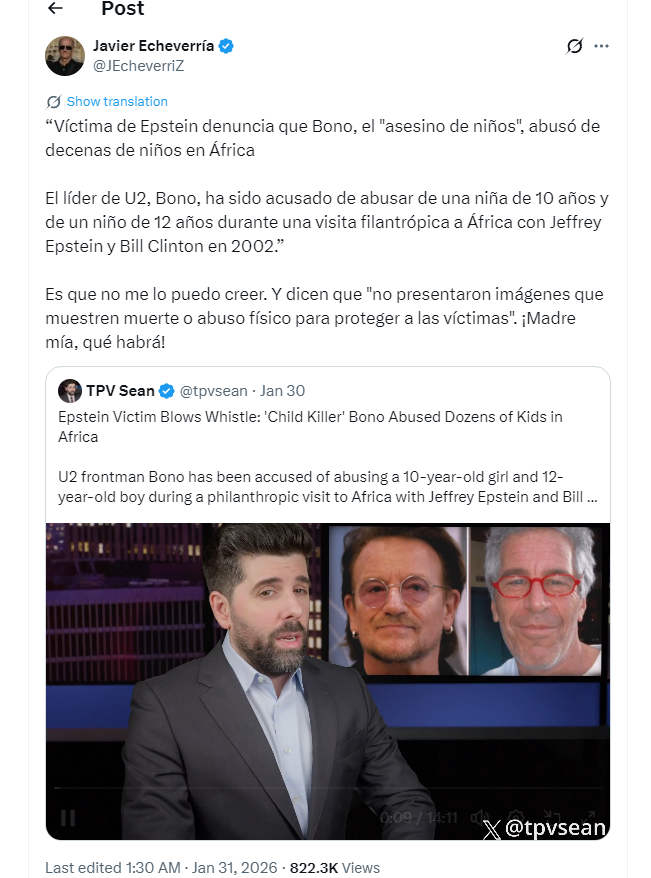Open the video settings gear
Viewport: 651px width, 878px height.
[x=515, y=818]
